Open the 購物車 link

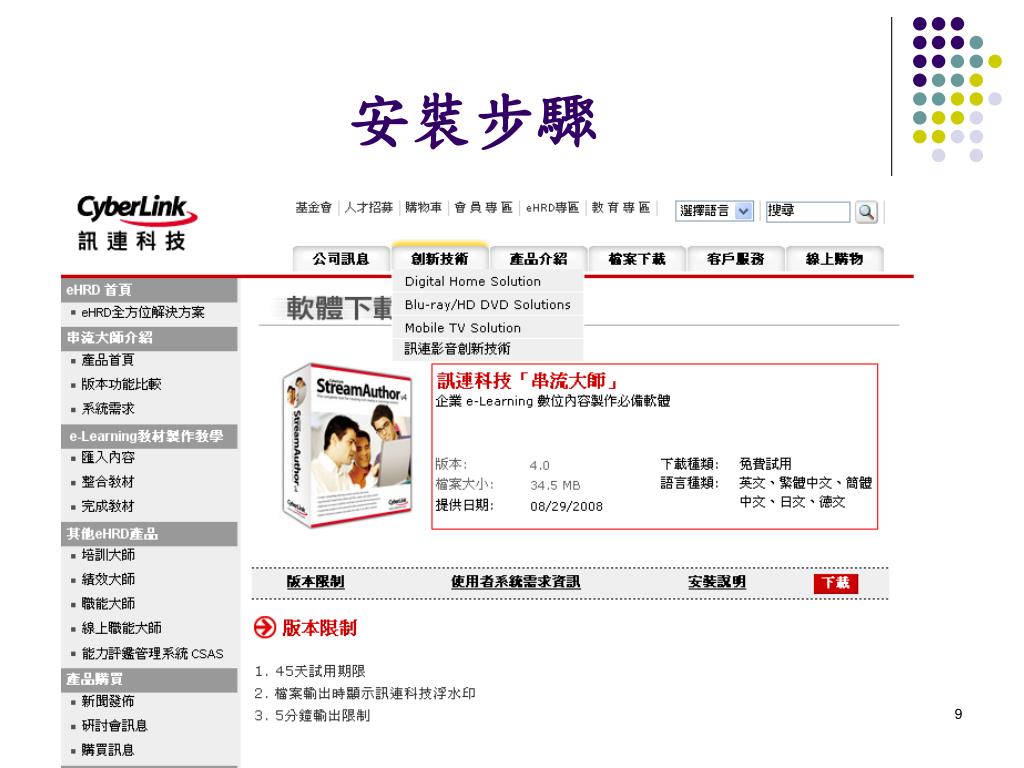click(x=423, y=208)
